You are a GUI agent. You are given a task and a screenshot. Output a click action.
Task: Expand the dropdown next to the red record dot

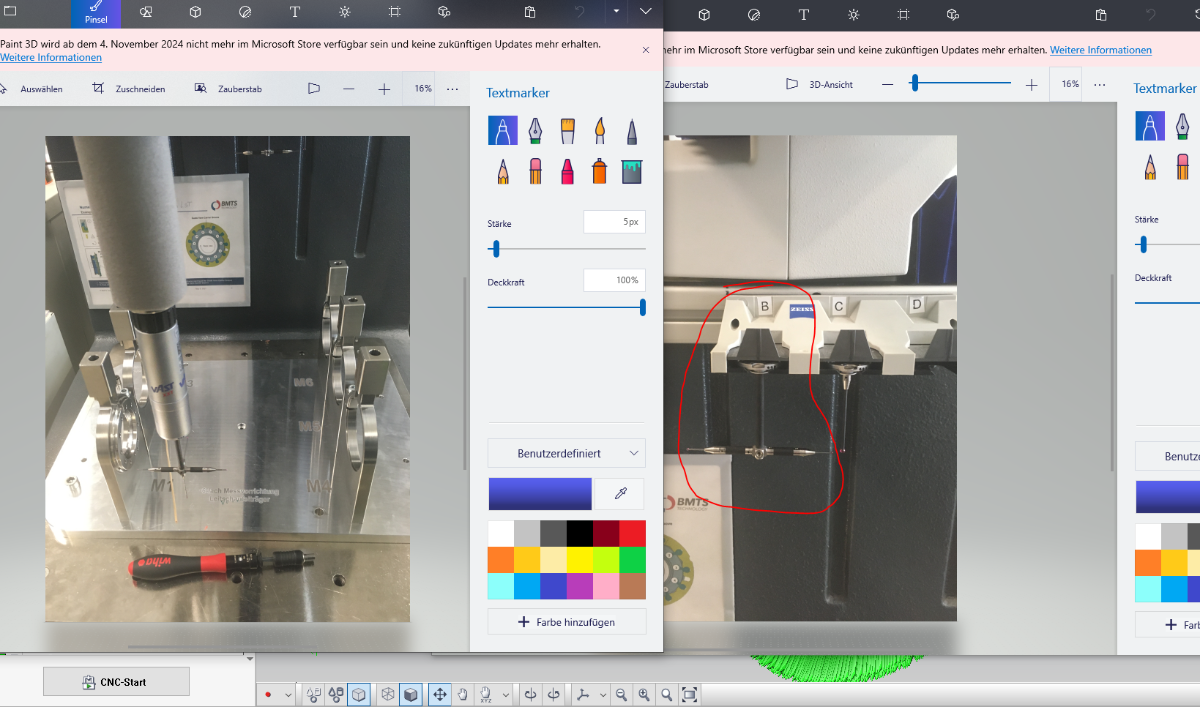tap(289, 695)
